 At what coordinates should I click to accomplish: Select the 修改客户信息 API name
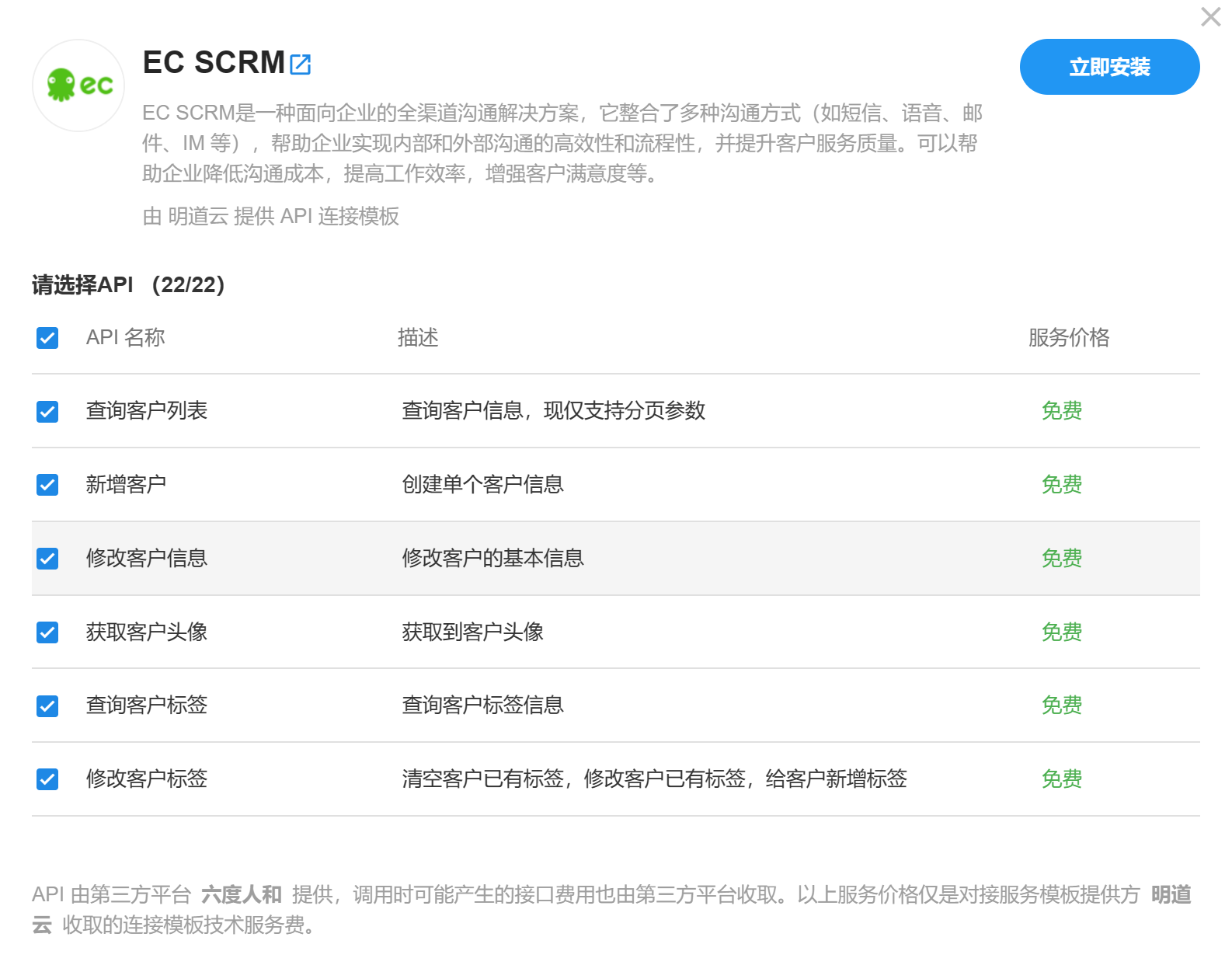click(x=147, y=558)
